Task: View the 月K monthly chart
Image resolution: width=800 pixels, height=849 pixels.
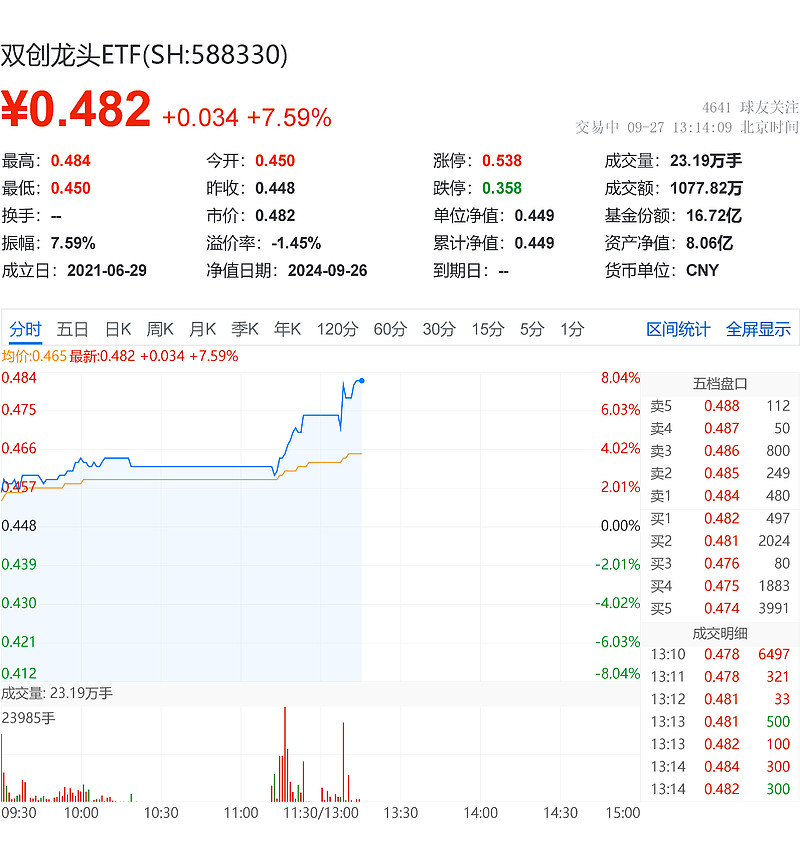Action: pyautogui.click(x=204, y=328)
